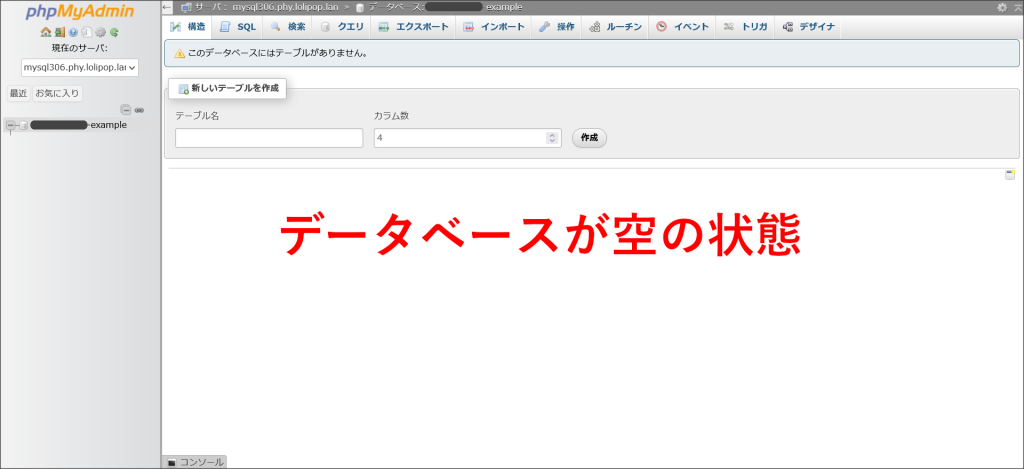Click the server icon in breadcrumb
The height and width of the screenshot is (469, 1024).
click(x=186, y=7)
